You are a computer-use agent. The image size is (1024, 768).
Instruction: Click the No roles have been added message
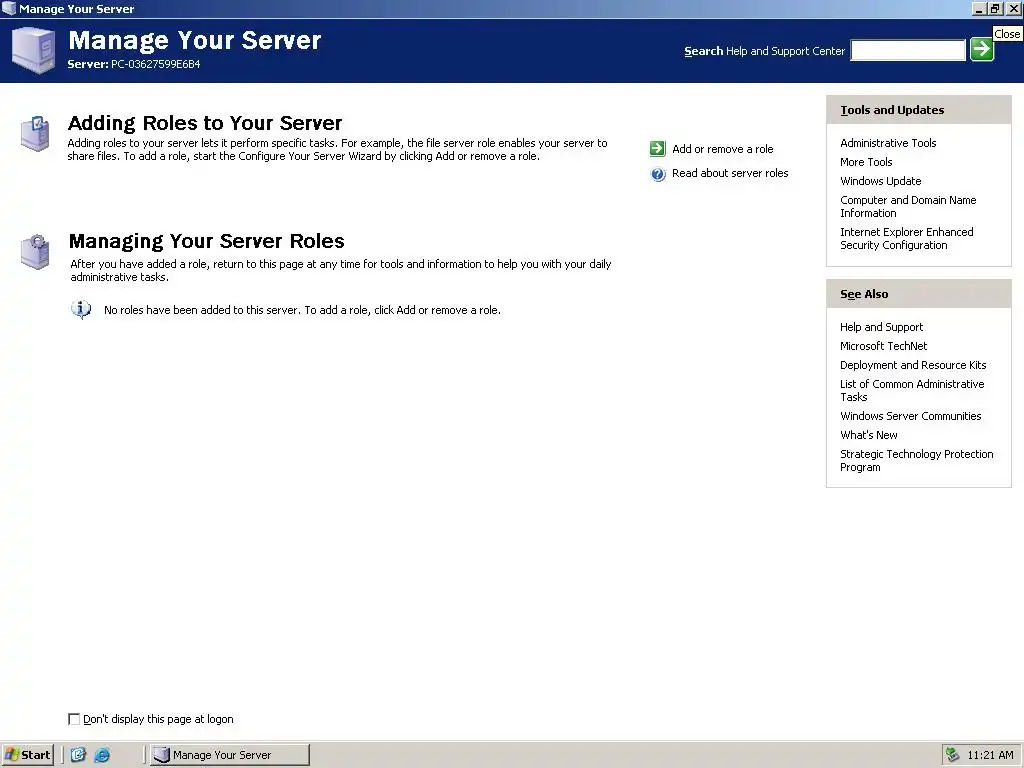pyautogui.click(x=302, y=310)
